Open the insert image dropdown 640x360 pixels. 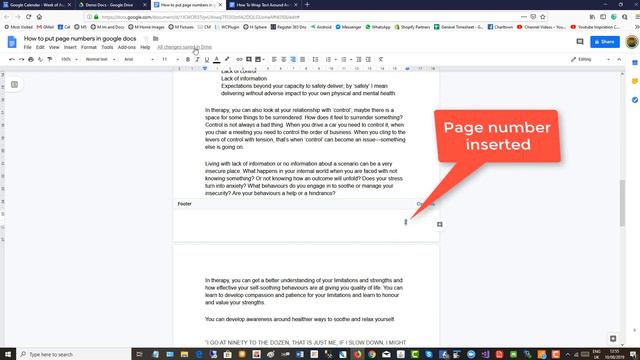point(260,60)
